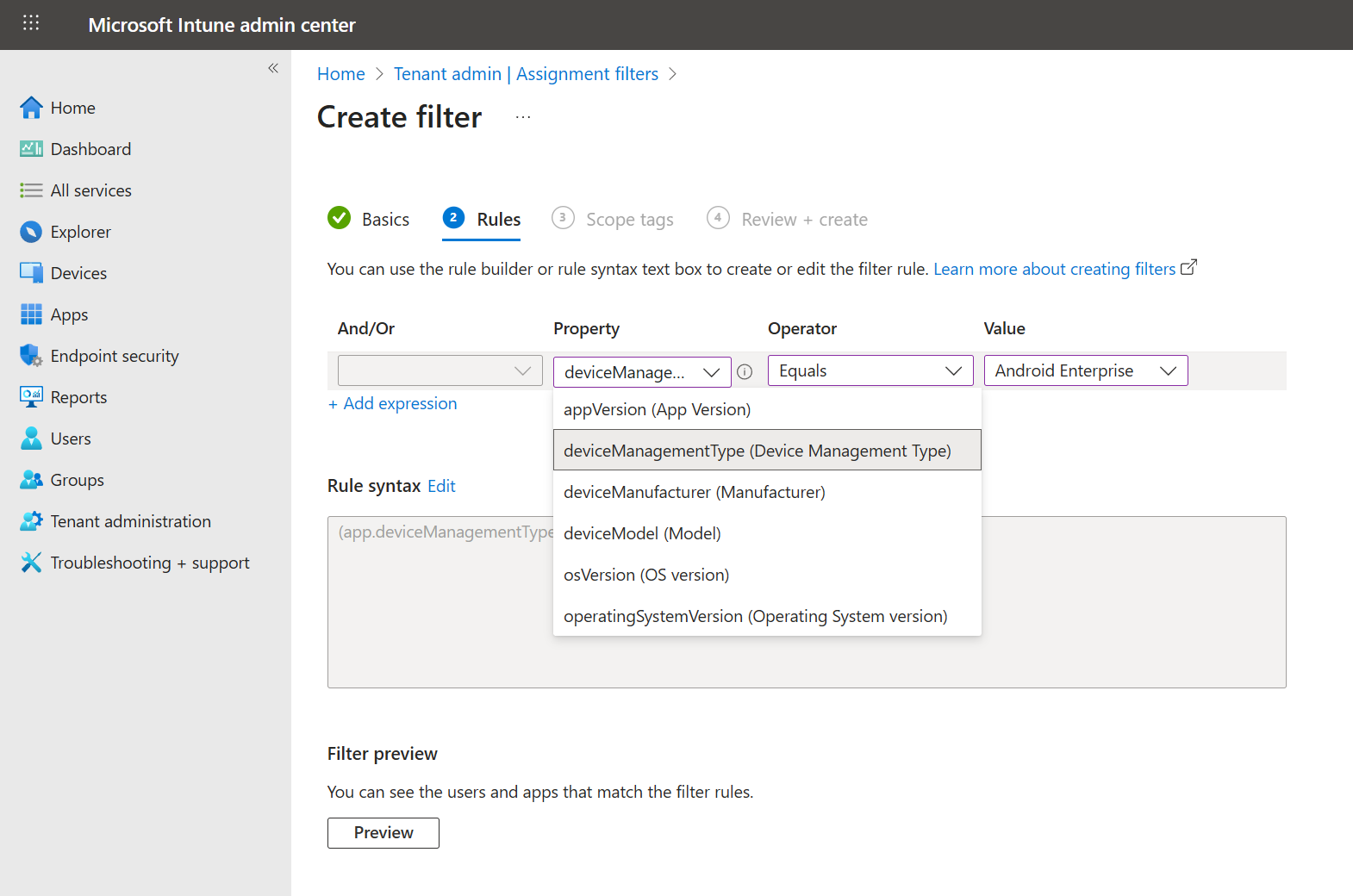Click Edit next to Rule syntax
Viewport: 1353px width, 896px height.
441,486
